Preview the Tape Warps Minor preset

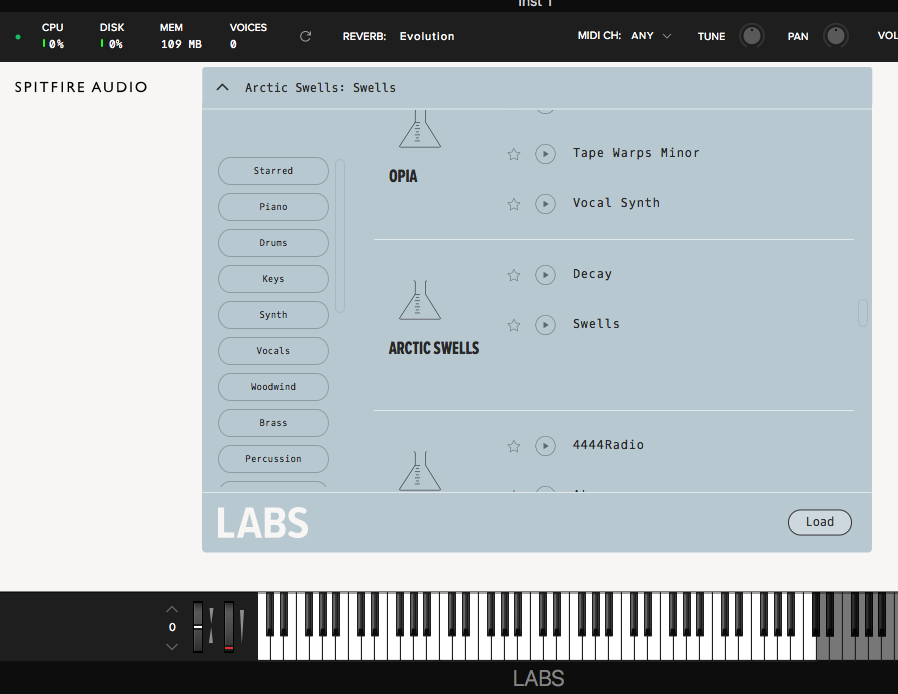[545, 153]
